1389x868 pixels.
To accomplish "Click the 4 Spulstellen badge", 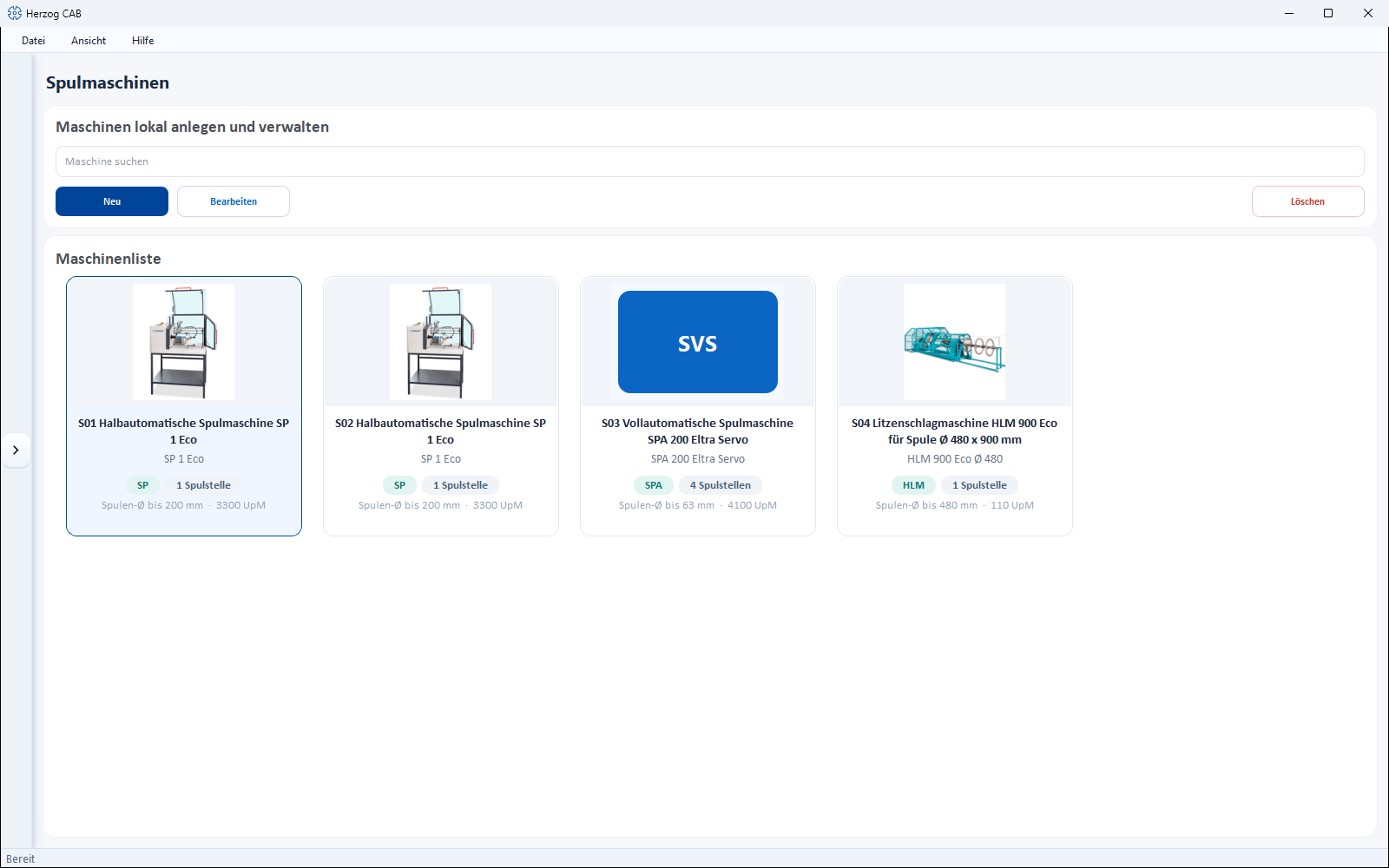I will 721,485.
